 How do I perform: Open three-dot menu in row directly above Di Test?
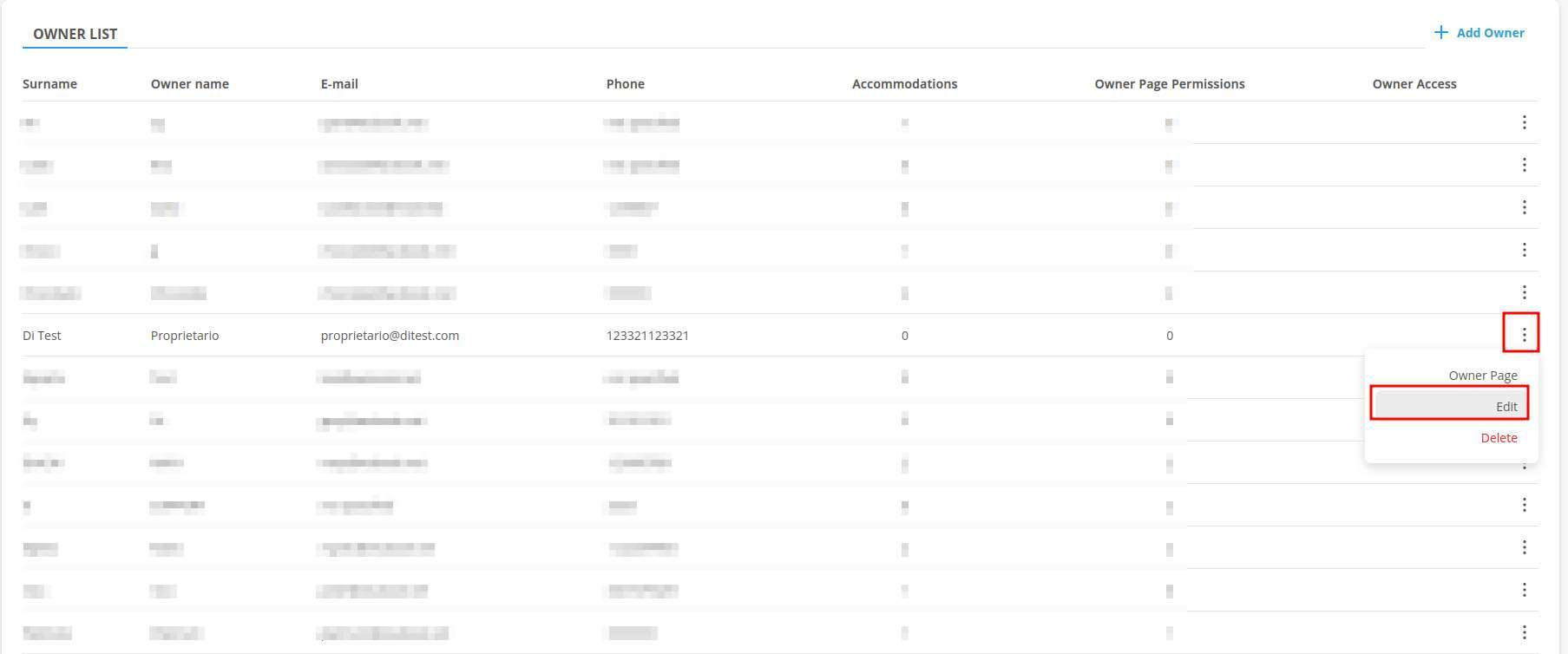[x=1524, y=292]
